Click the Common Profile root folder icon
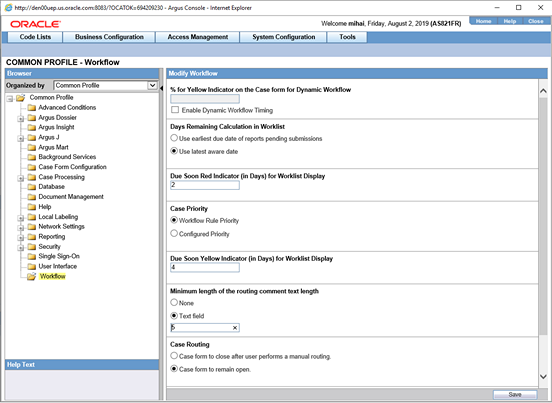Image resolution: width=552 pixels, height=403 pixels. coord(20,97)
